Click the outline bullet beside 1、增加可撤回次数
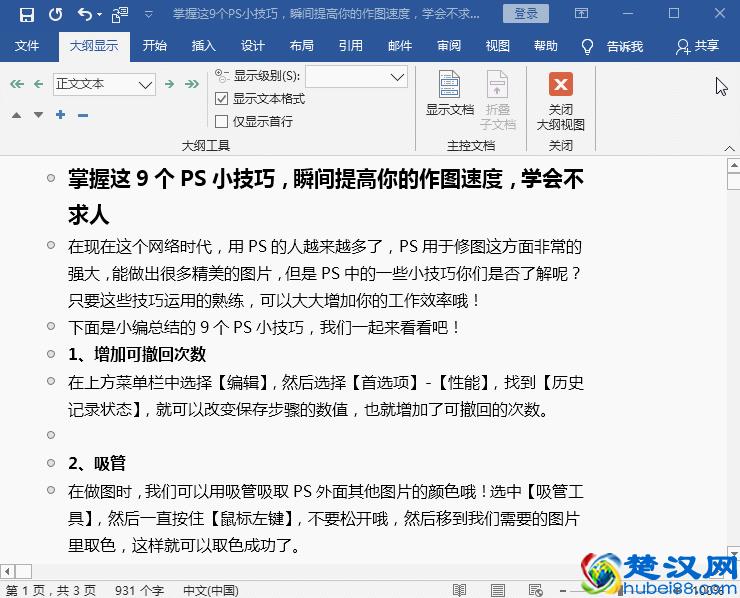Image resolution: width=740 pixels, height=598 pixels. (51, 354)
